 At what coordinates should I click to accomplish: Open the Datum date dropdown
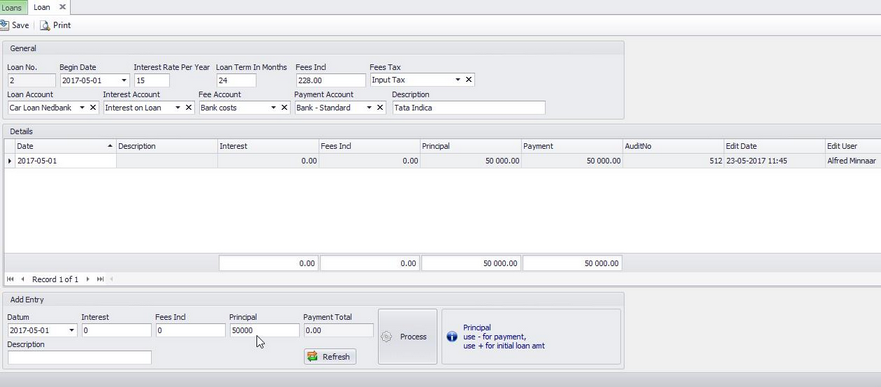[71, 330]
